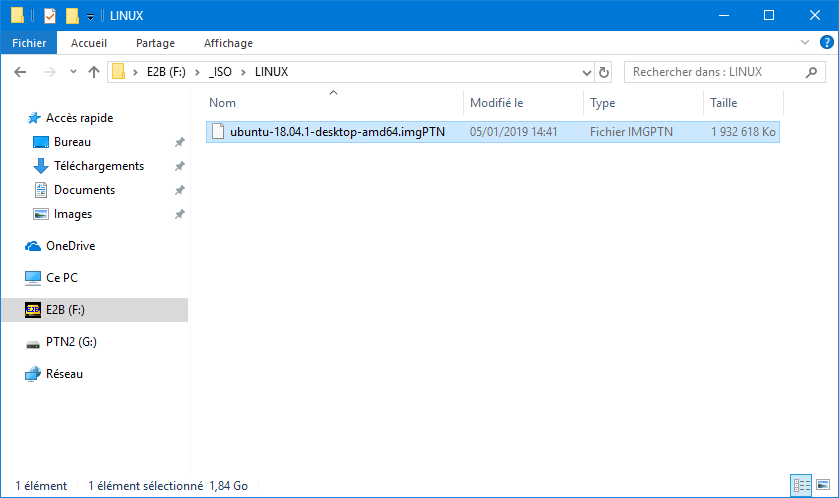Switch to details view layout
The height and width of the screenshot is (498, 839).
[x=801, y=485]
